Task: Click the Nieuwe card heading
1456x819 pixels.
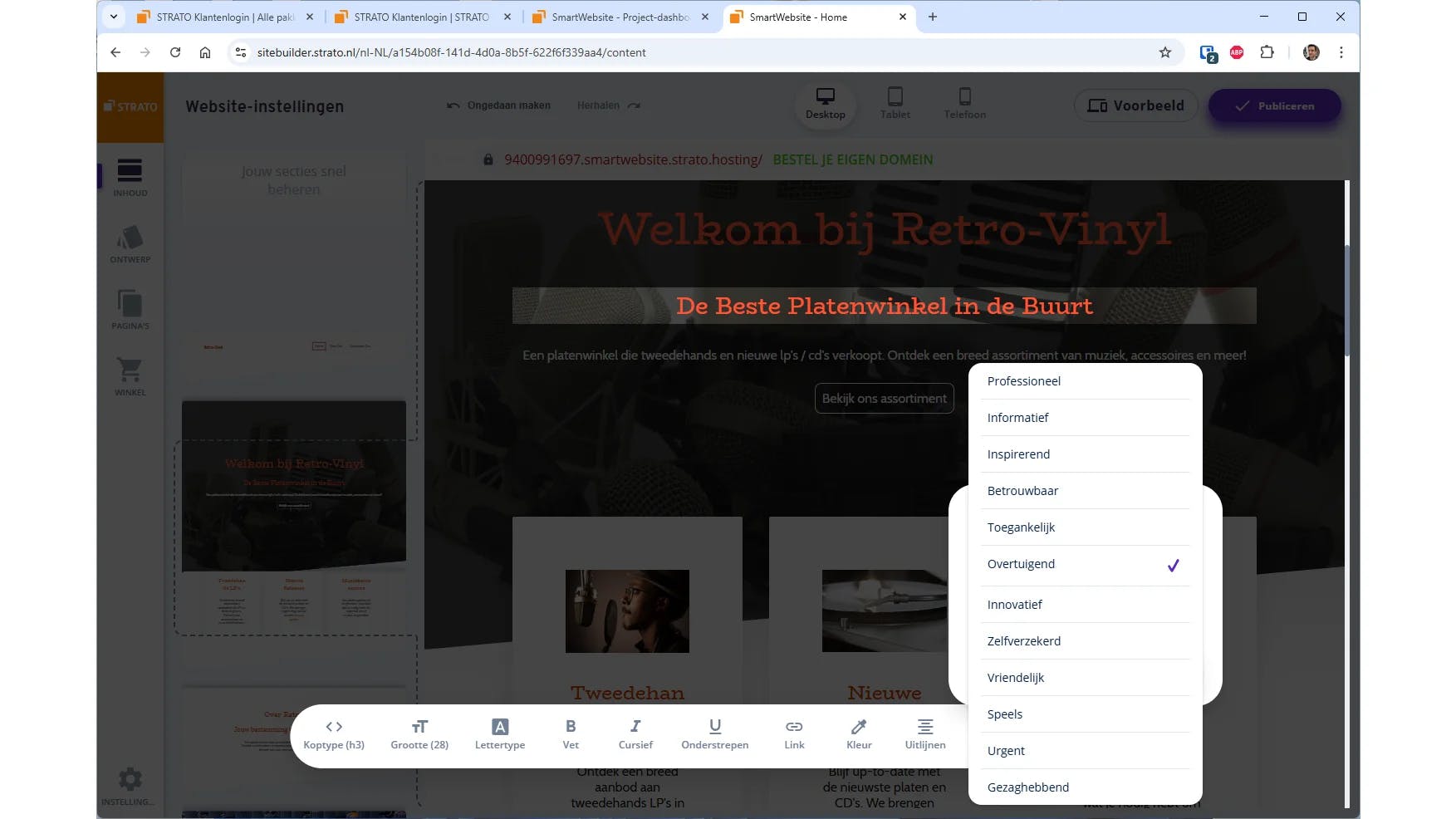Action: pyautogui.click(x=885, y=693)
